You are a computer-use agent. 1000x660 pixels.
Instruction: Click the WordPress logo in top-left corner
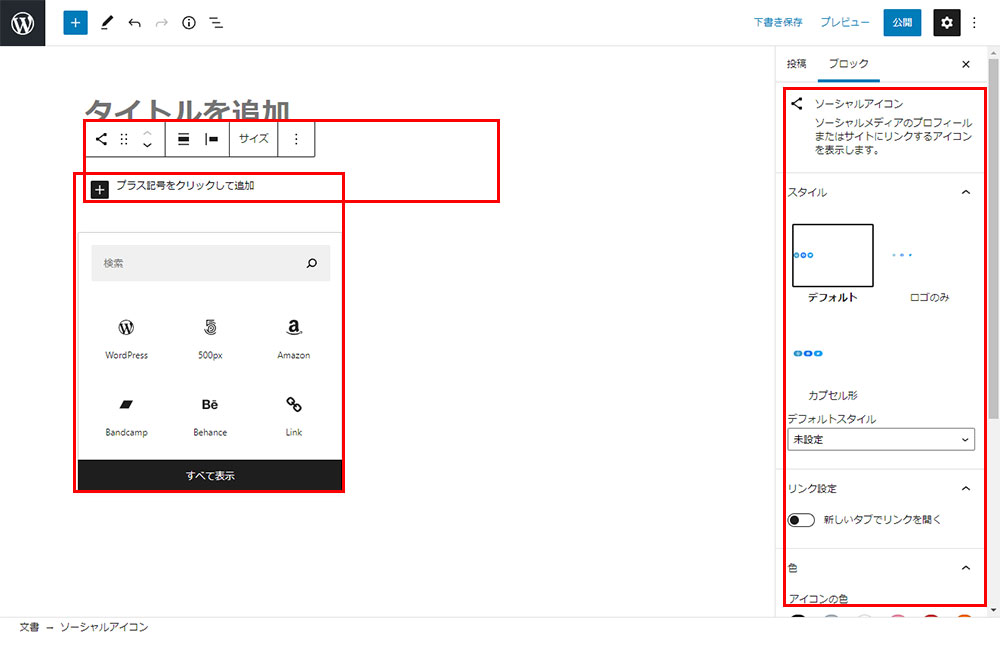coord(22,22)
